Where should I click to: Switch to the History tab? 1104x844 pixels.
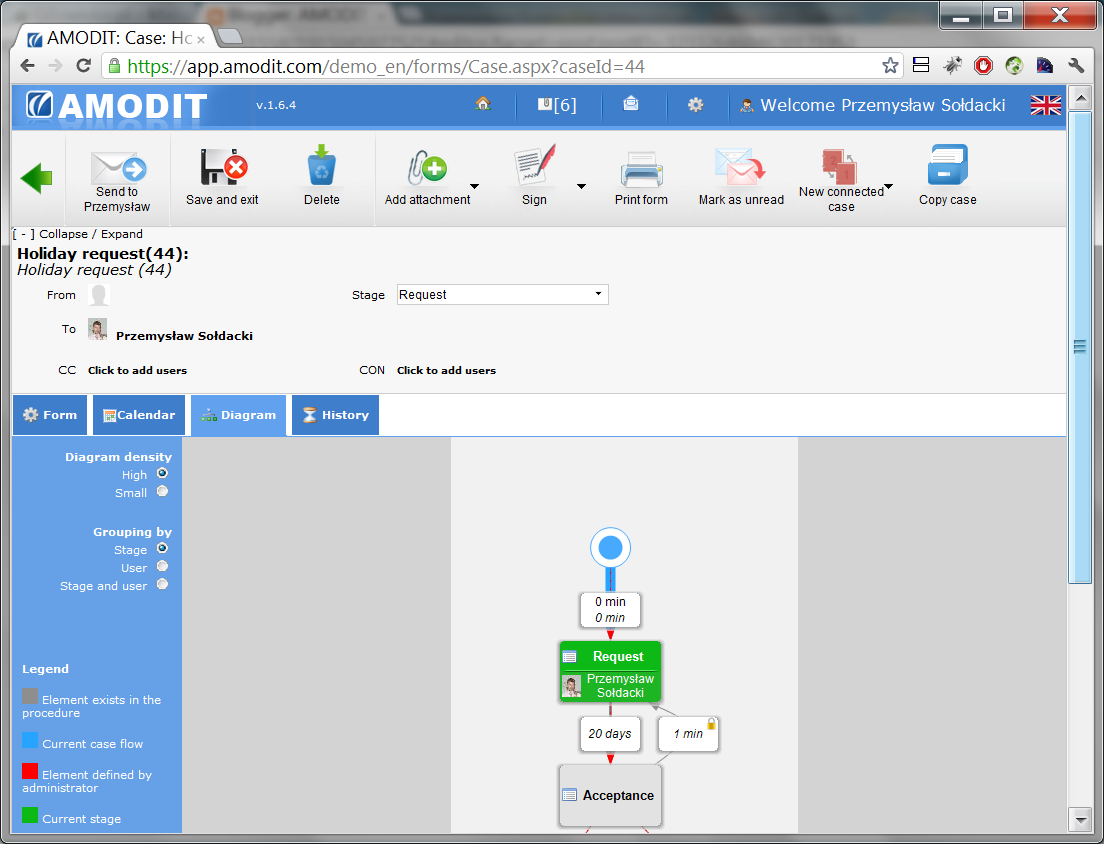click(x=334, y=414)
